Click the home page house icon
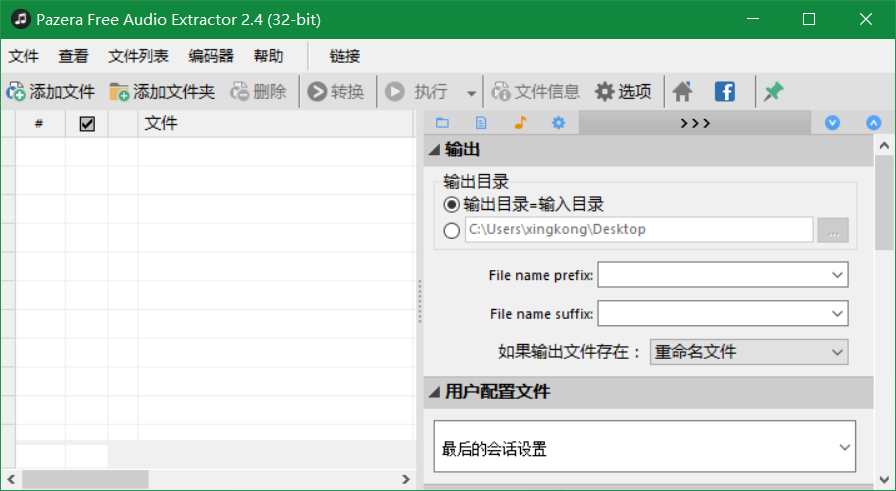This screenshot has width=896, height=491. point(682,91)
